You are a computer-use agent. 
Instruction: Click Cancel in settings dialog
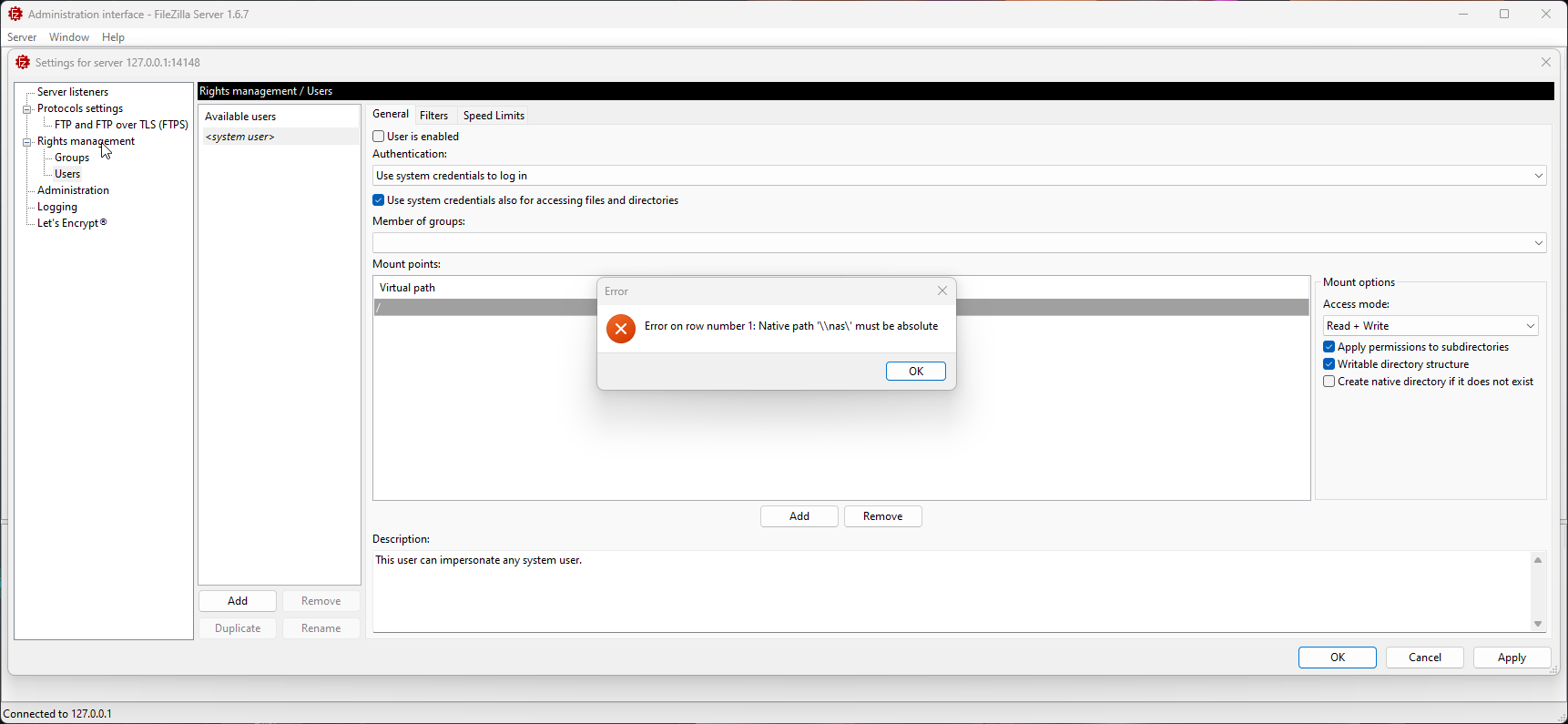(1425, 658)
